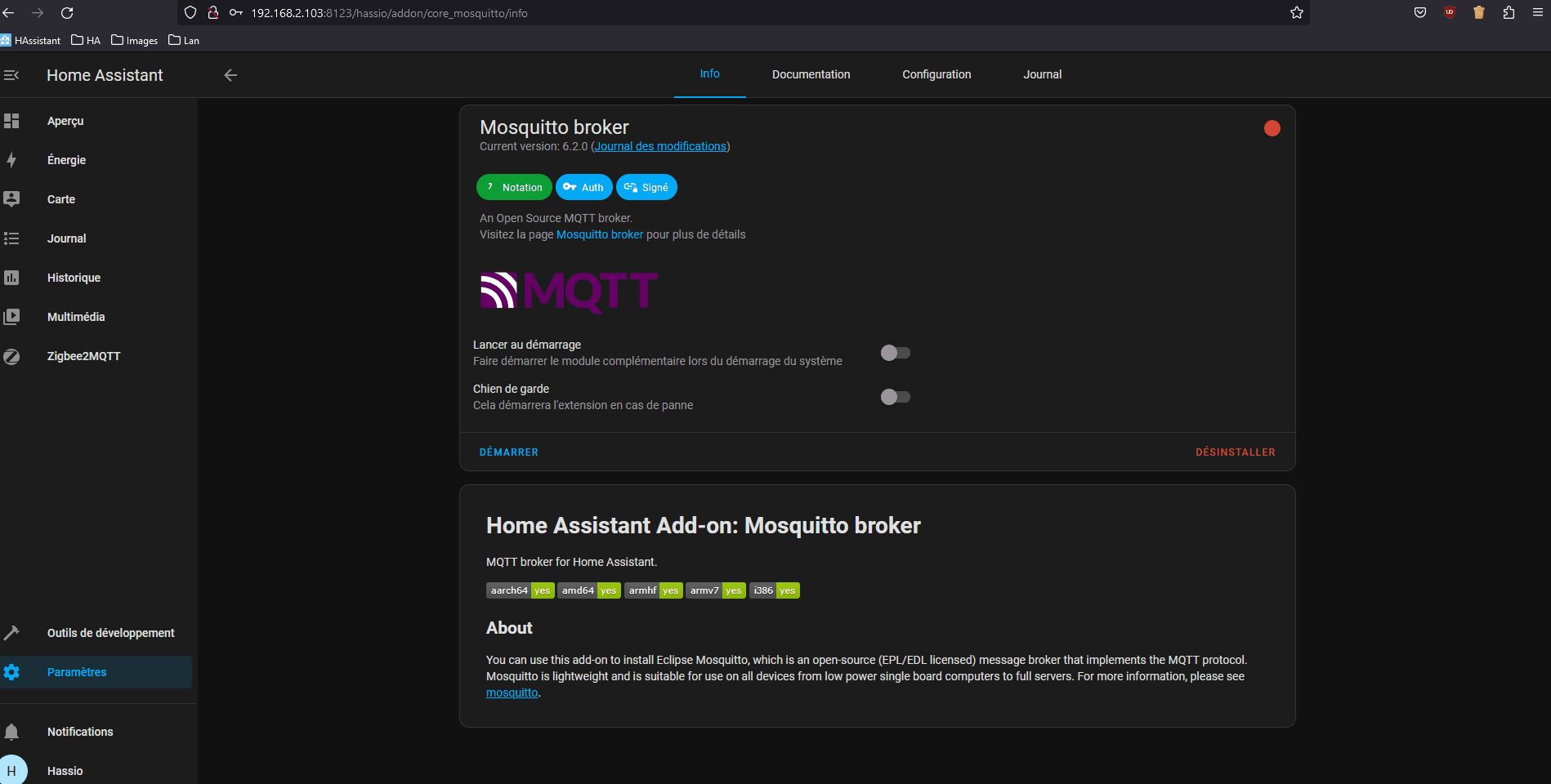Open the Historique chart icon
The image size is (1551, 784).
(x=11, y=278)
